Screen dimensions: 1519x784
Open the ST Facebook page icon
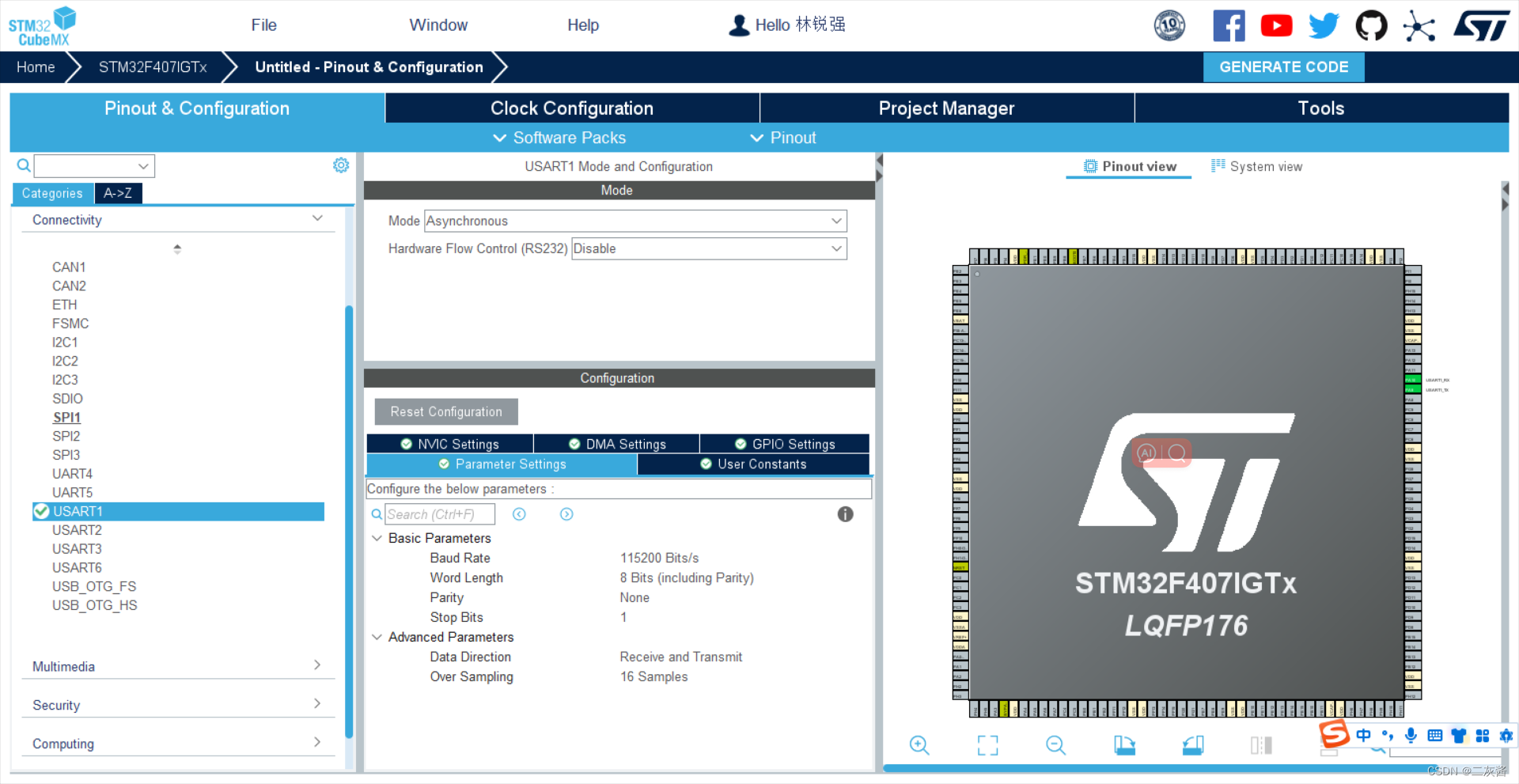pos(1229,25)
